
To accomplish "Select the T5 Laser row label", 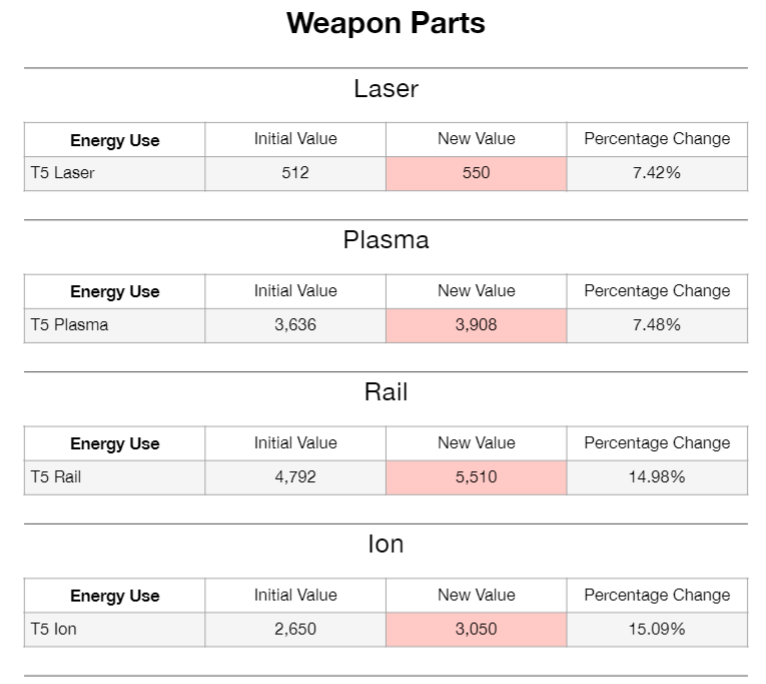I will pyautogui.click(x=62, y=173).
